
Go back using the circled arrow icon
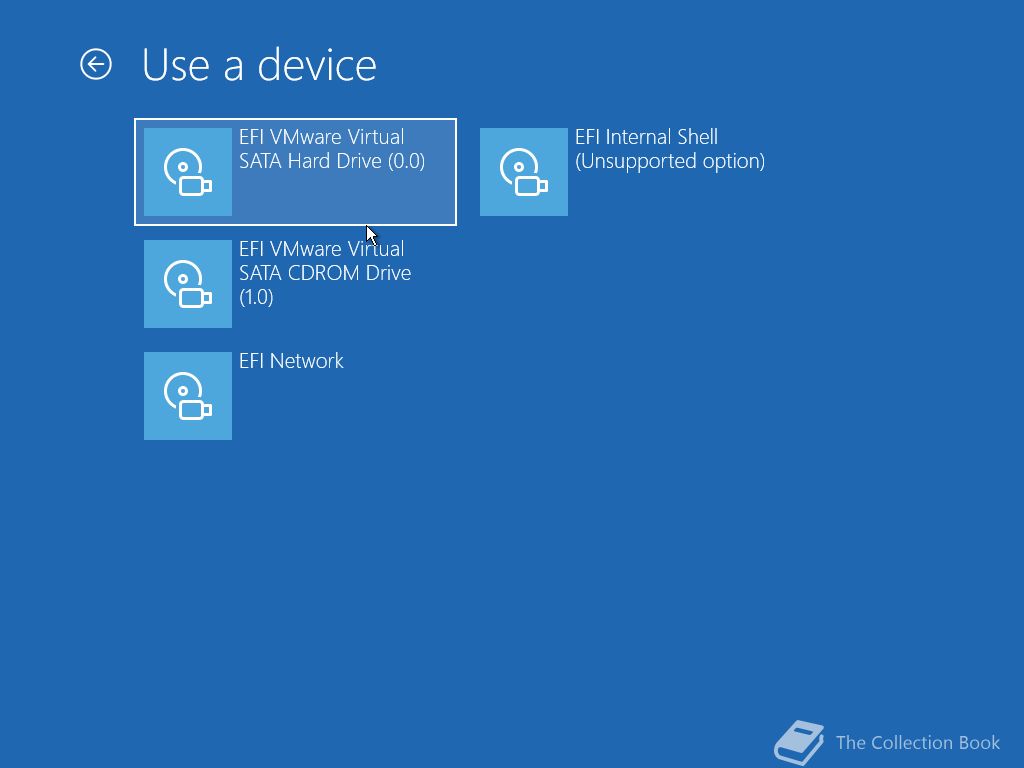click(96, 65)
